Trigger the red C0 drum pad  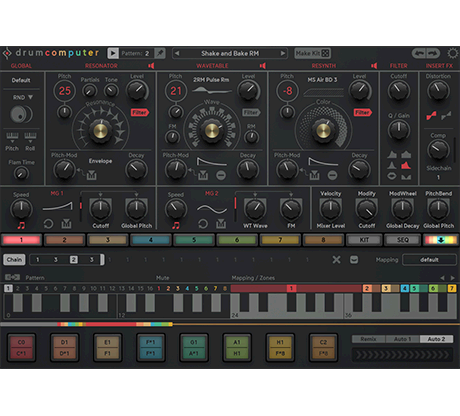tap(21, 348)
